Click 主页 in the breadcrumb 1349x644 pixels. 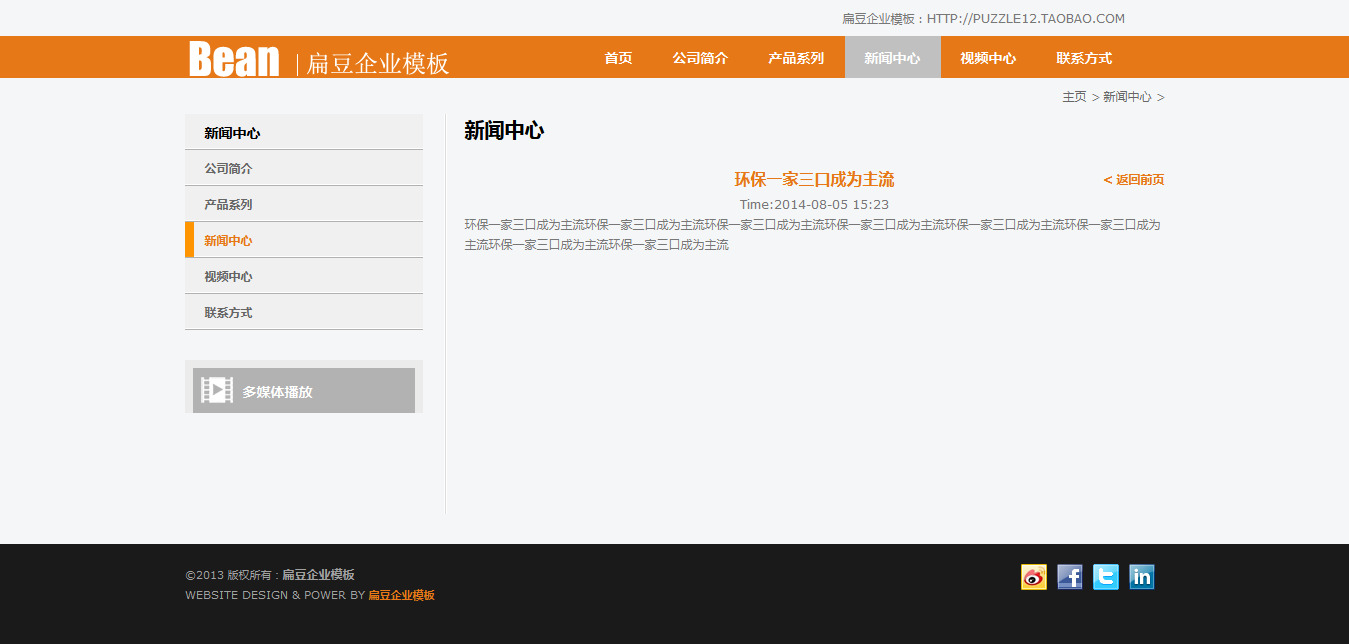pos(1074,97)
